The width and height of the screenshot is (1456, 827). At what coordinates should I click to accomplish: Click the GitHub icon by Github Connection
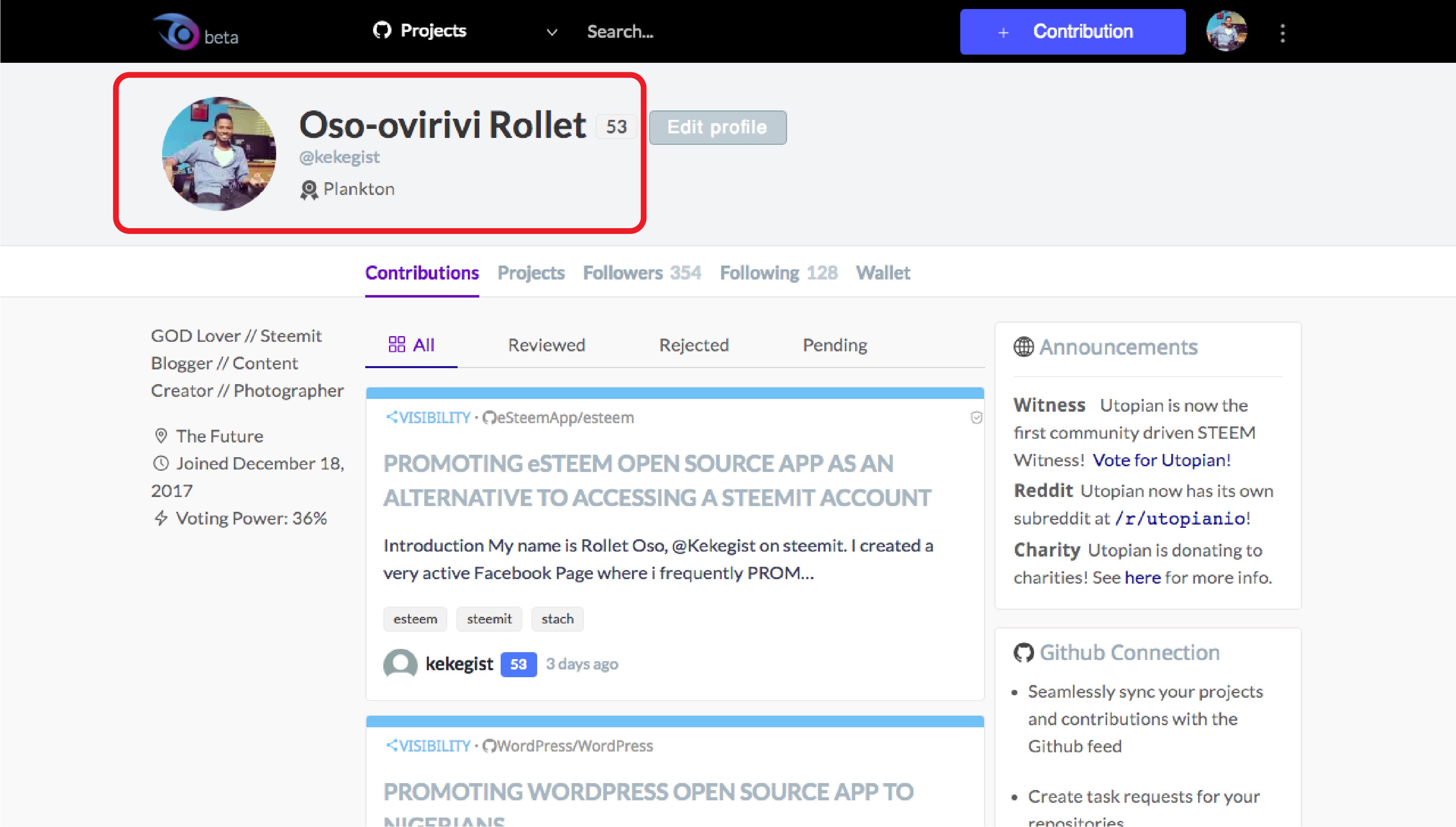click(1023, 653)
